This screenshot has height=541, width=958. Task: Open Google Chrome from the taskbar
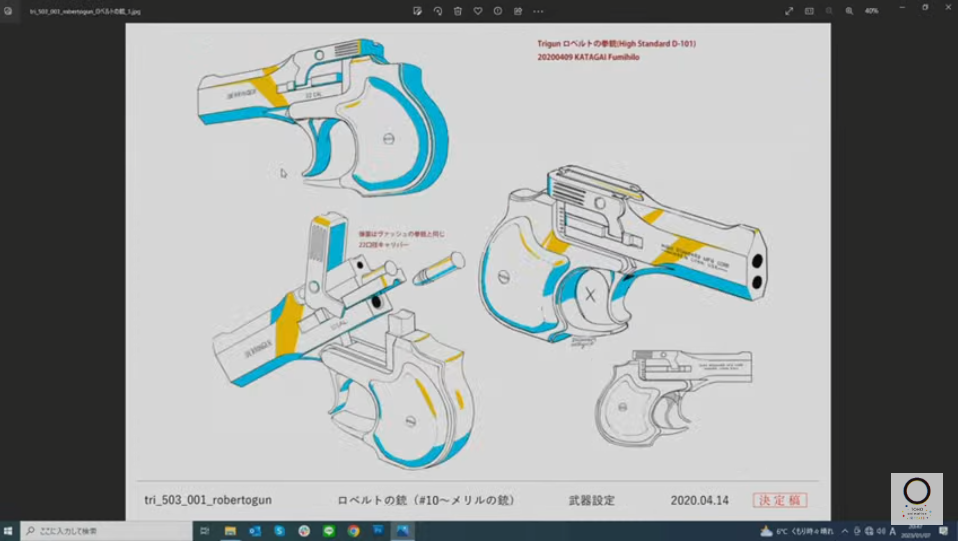353,531
